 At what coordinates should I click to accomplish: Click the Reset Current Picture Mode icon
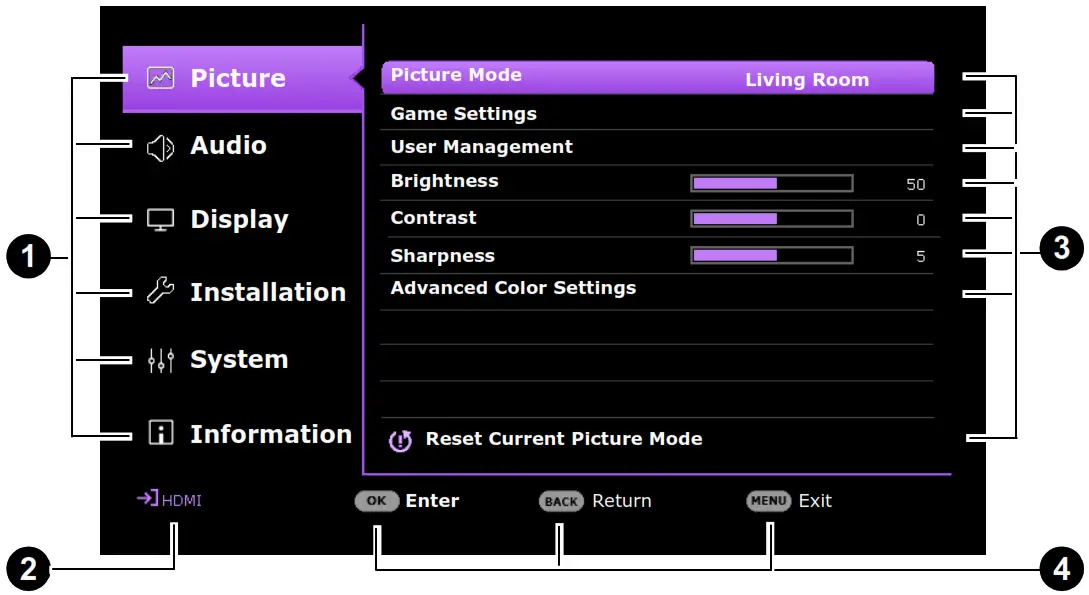(x=399, y=439)
